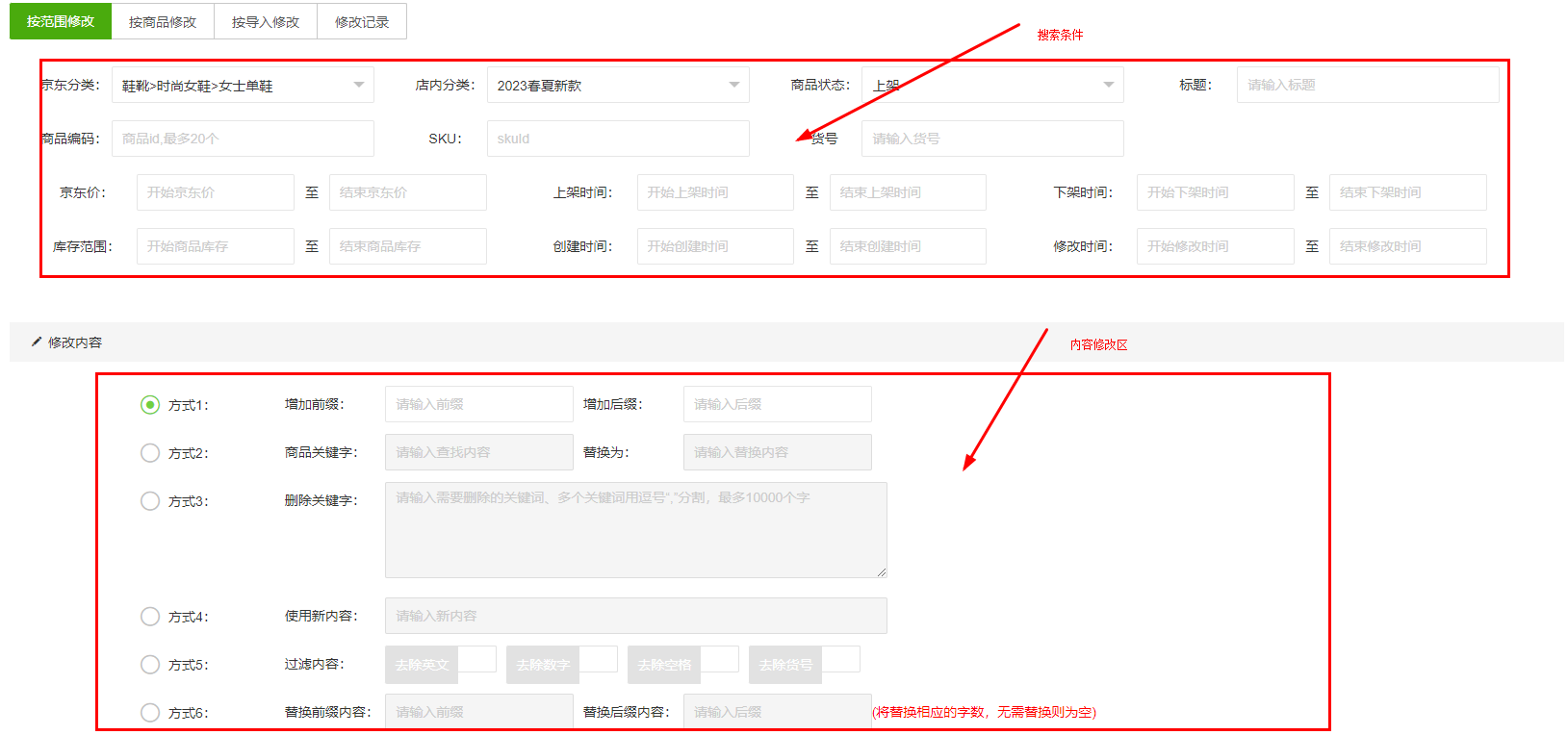The height and width of the screenshot is (735, 1568).
Task: Enable the 去除空格 filter option
Action: (719, 660)
